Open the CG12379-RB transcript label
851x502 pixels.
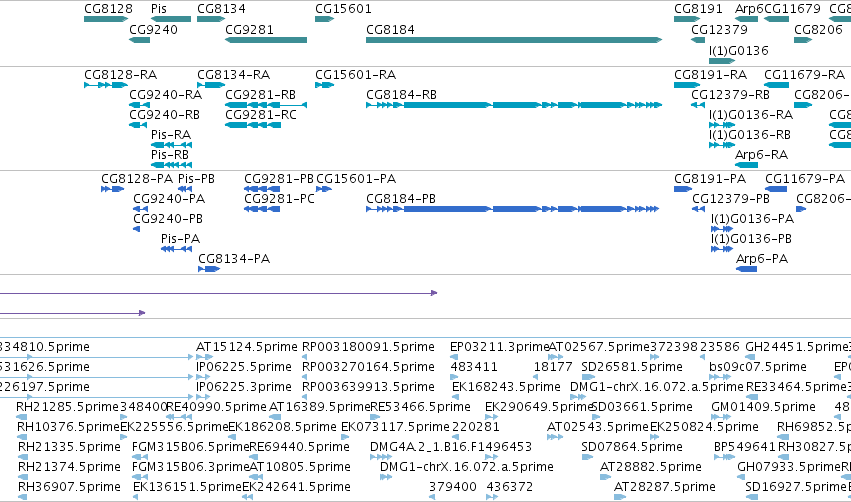click(x=731, y=94)
